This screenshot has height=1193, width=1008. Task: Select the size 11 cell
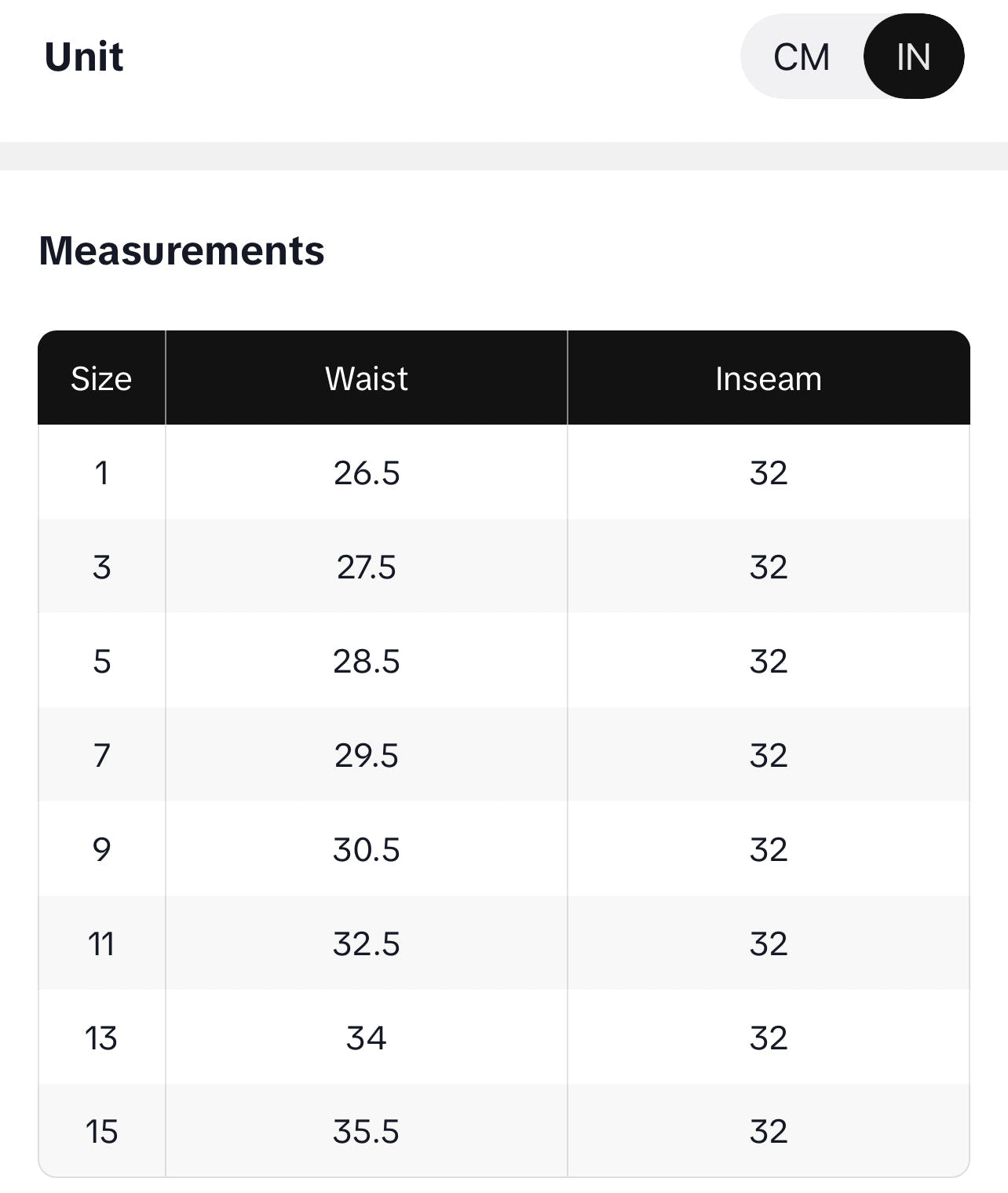[101, 944]
